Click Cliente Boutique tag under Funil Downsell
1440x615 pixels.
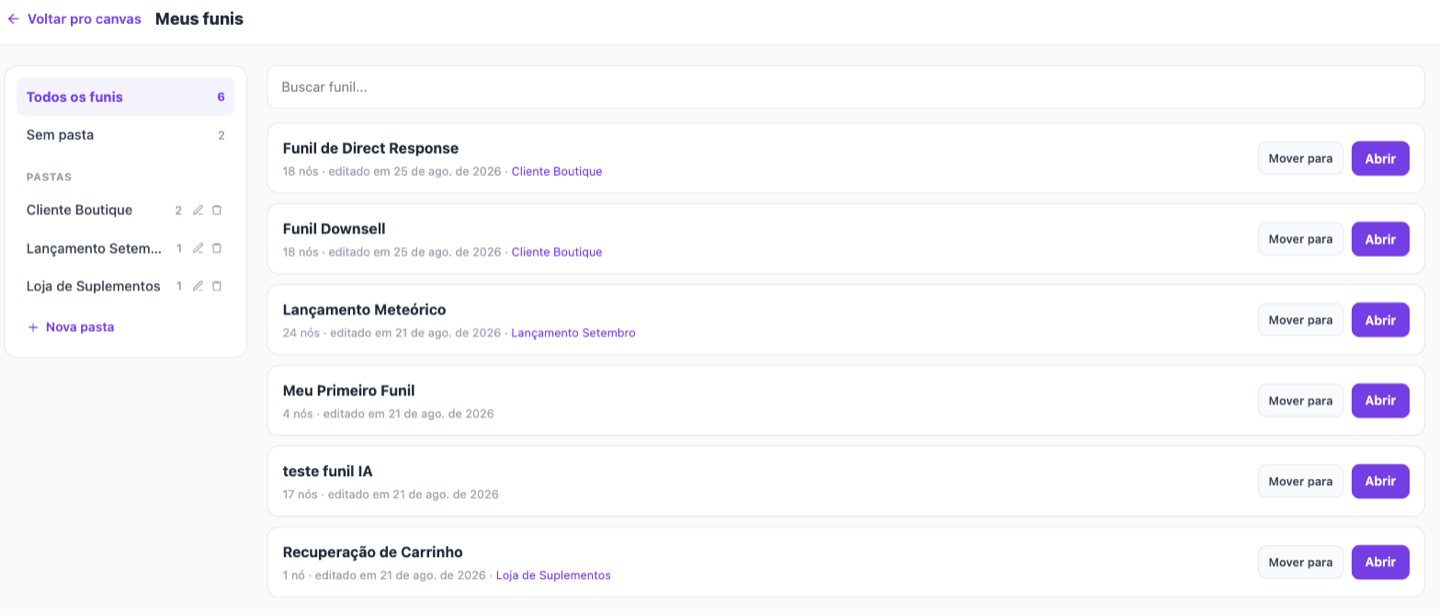click(x=557, y=252)
